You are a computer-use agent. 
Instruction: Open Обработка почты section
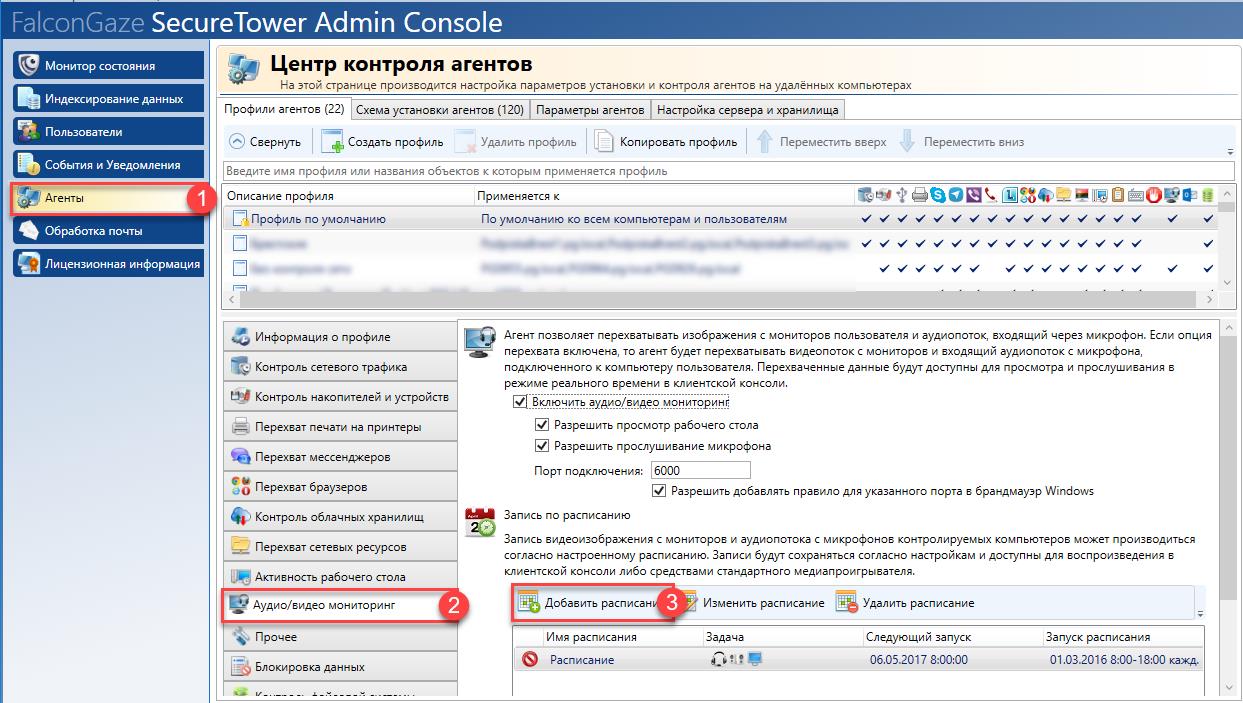click(x=107, y=231)
